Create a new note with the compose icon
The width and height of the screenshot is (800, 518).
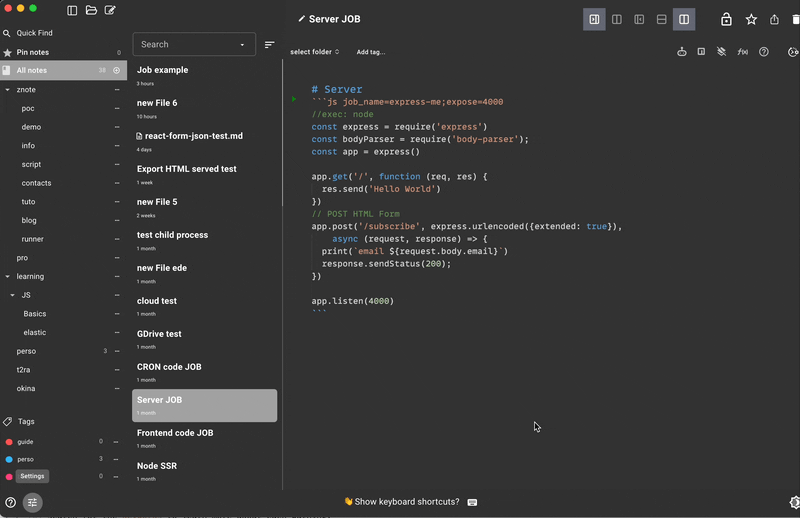point(110,10)
